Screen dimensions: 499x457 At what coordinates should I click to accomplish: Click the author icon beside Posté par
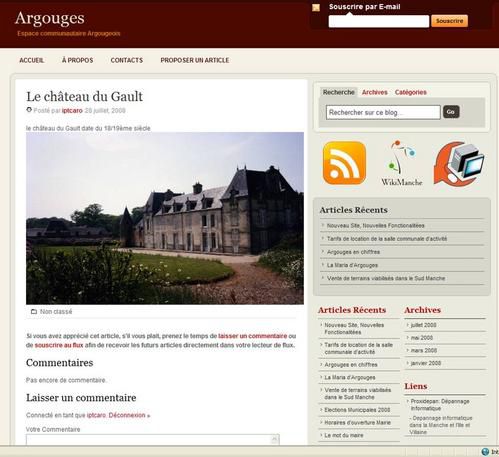pos(29,110)
